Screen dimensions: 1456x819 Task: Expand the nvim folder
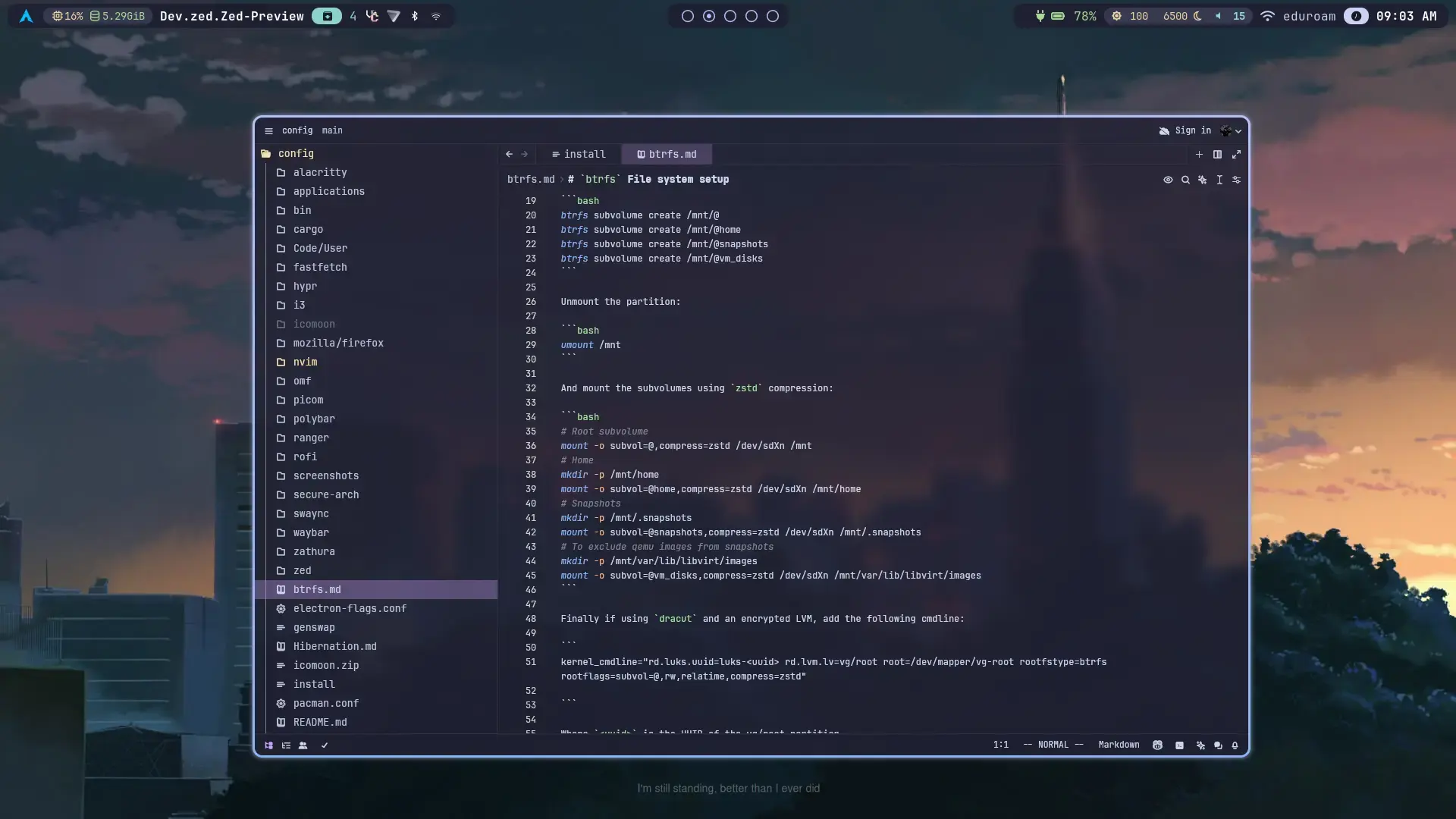(377, 362)
